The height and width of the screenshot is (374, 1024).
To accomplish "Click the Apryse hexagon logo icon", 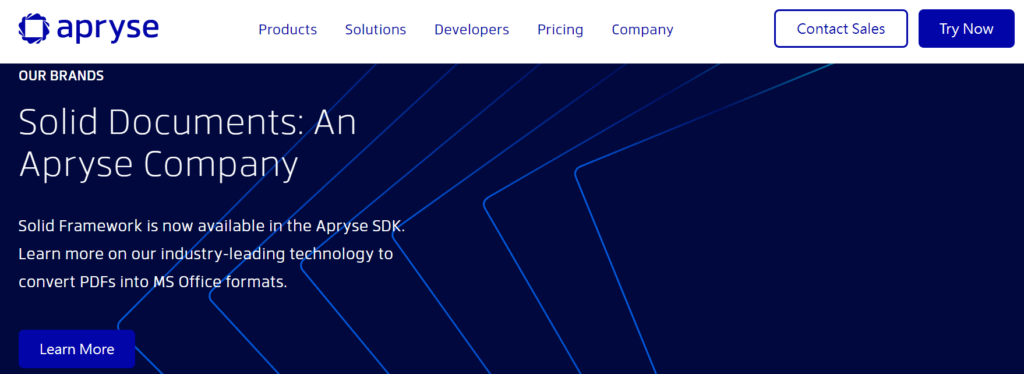I will click(33, 28).
